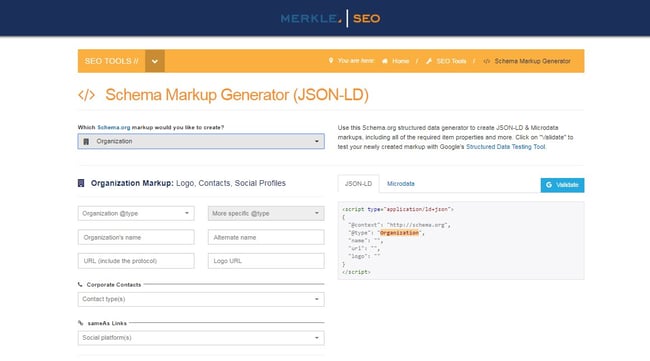Focus the Logo URL field

tap(266, 261)
